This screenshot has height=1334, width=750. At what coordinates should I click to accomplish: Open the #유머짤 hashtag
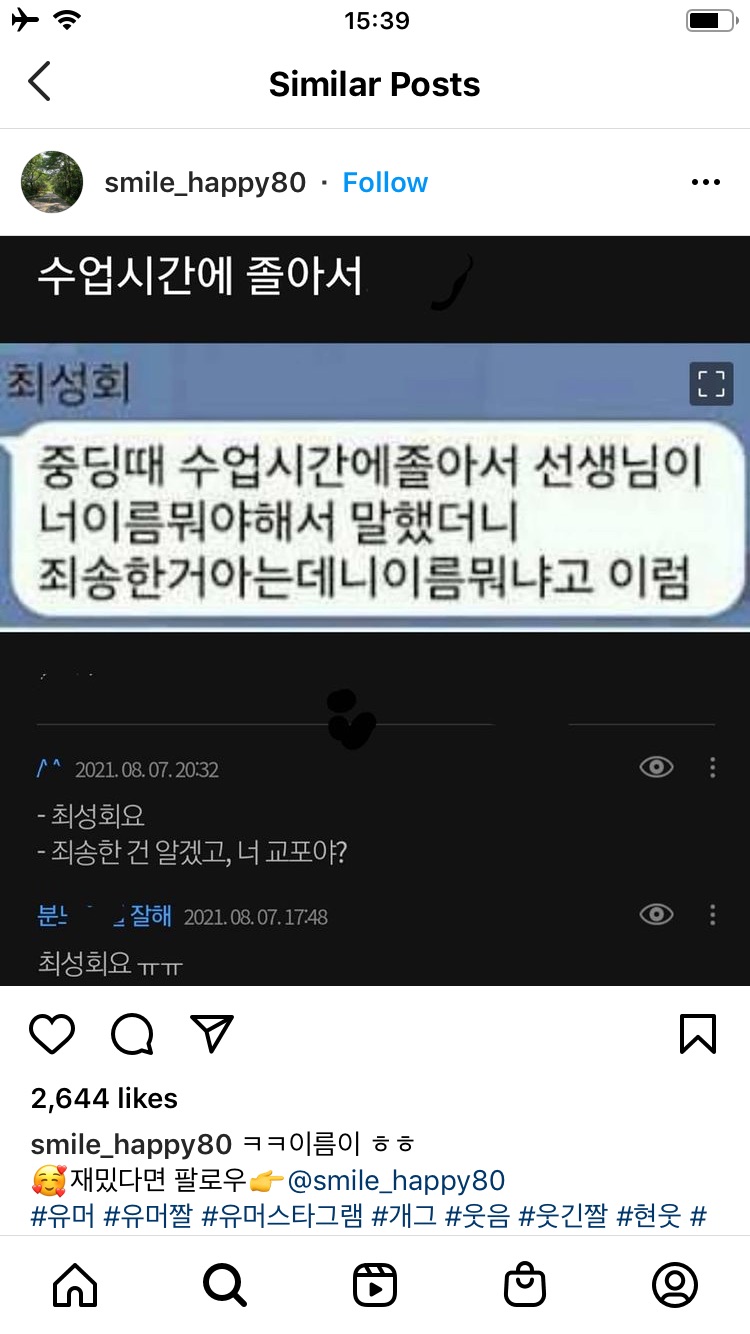[x=146, y=1217]
